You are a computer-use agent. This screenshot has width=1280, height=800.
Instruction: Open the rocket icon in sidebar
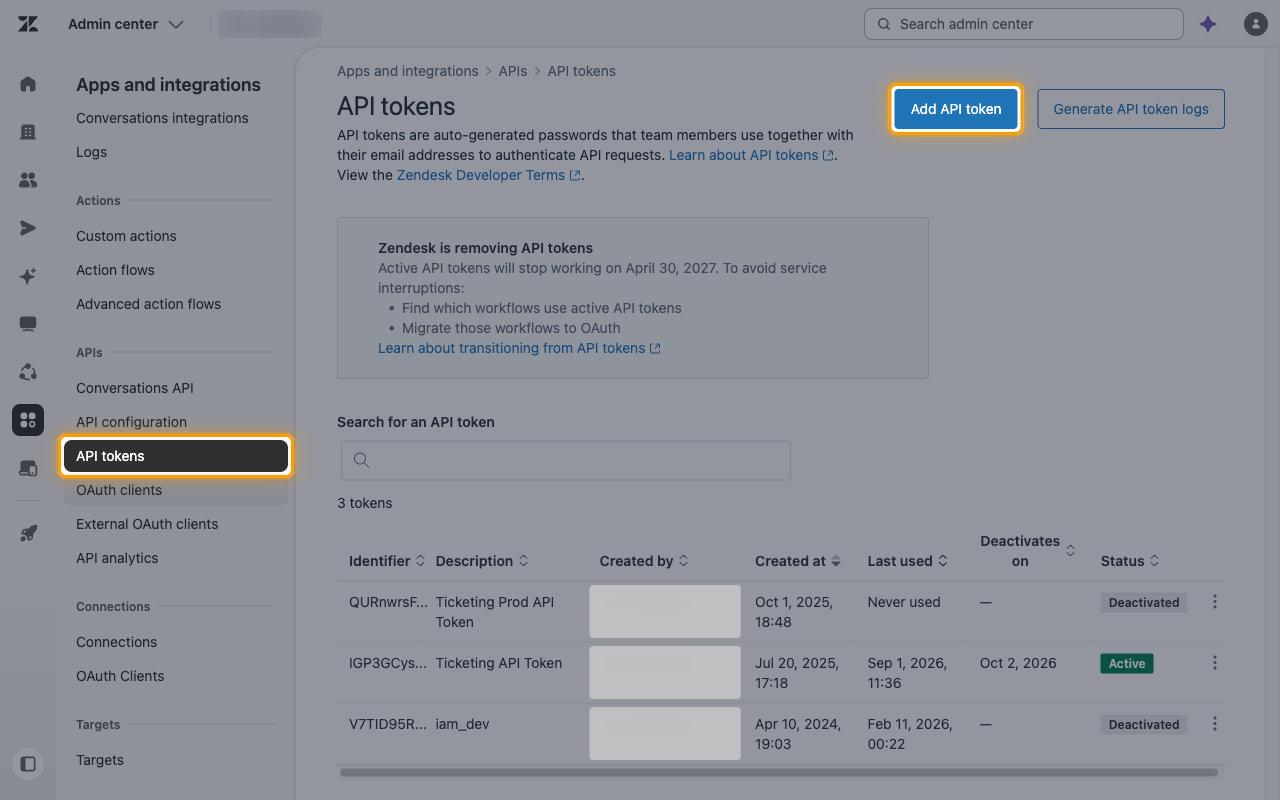pyautogui.click(x=28, y=533)
